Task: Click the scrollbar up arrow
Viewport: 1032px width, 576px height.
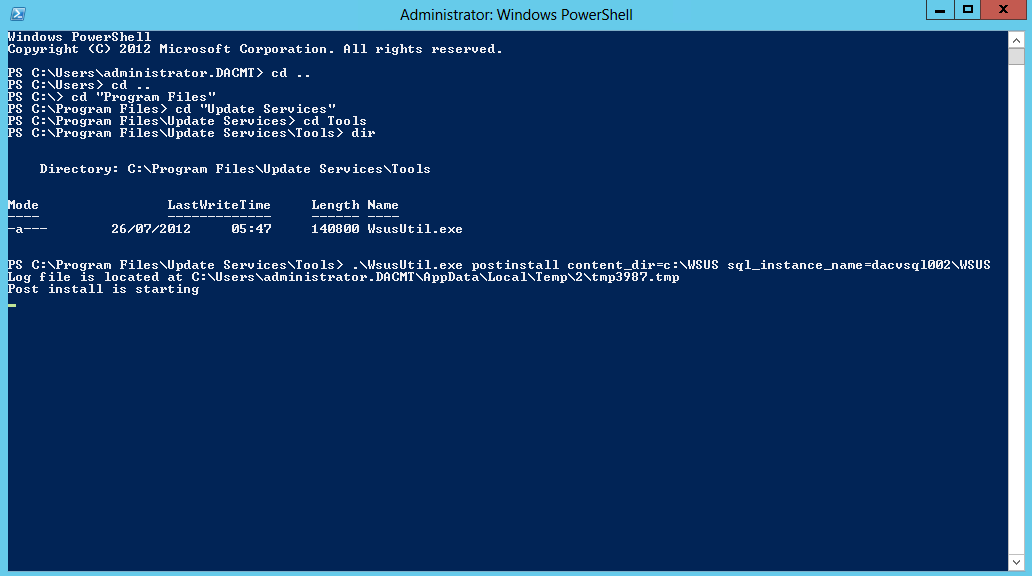Action: click(x=1016, y=40)
